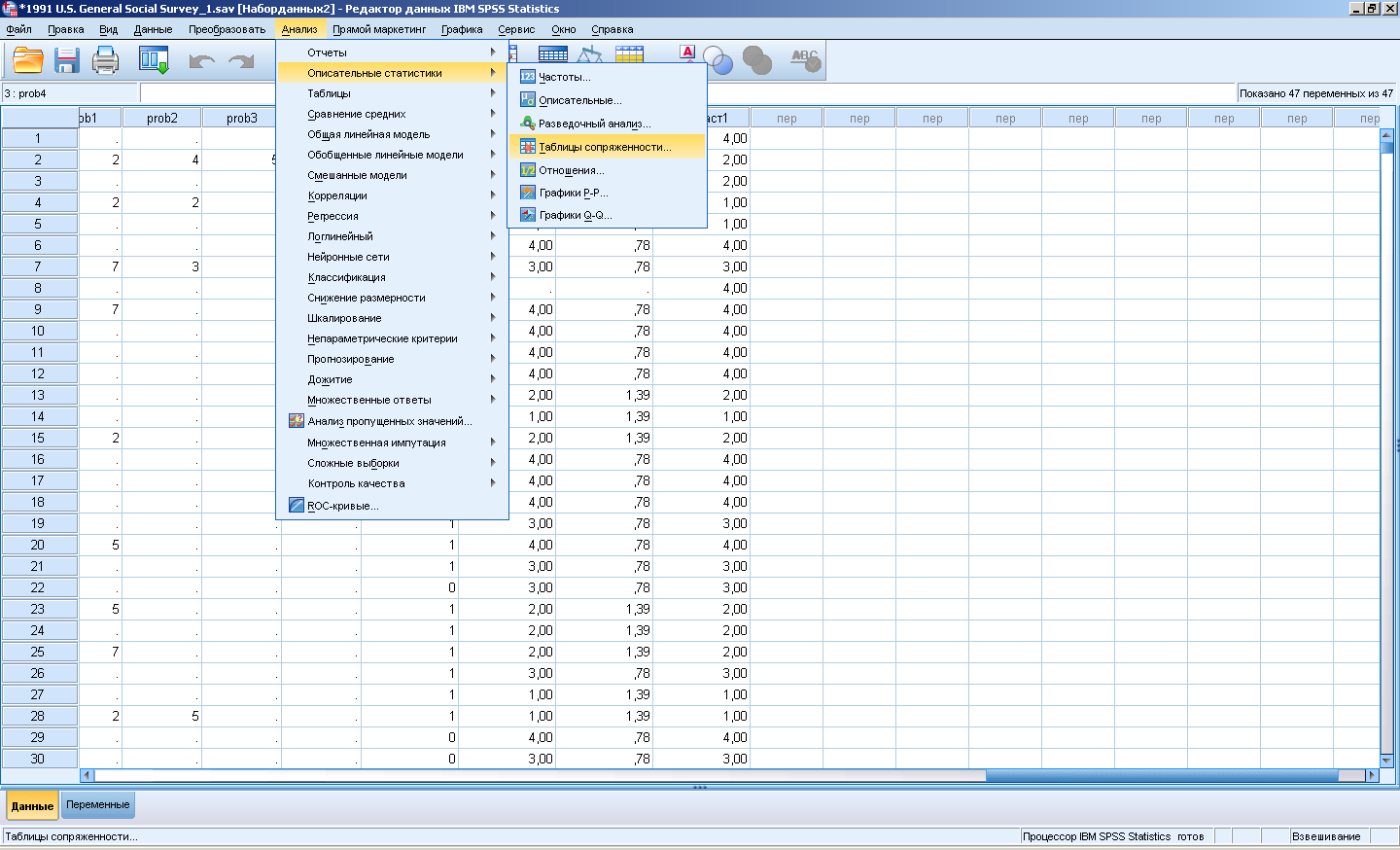Image resolution: width=1400 pixels, height=850 pixels.
Task: Click the Weight Cases scale icon
Action: tap(590, 54)
